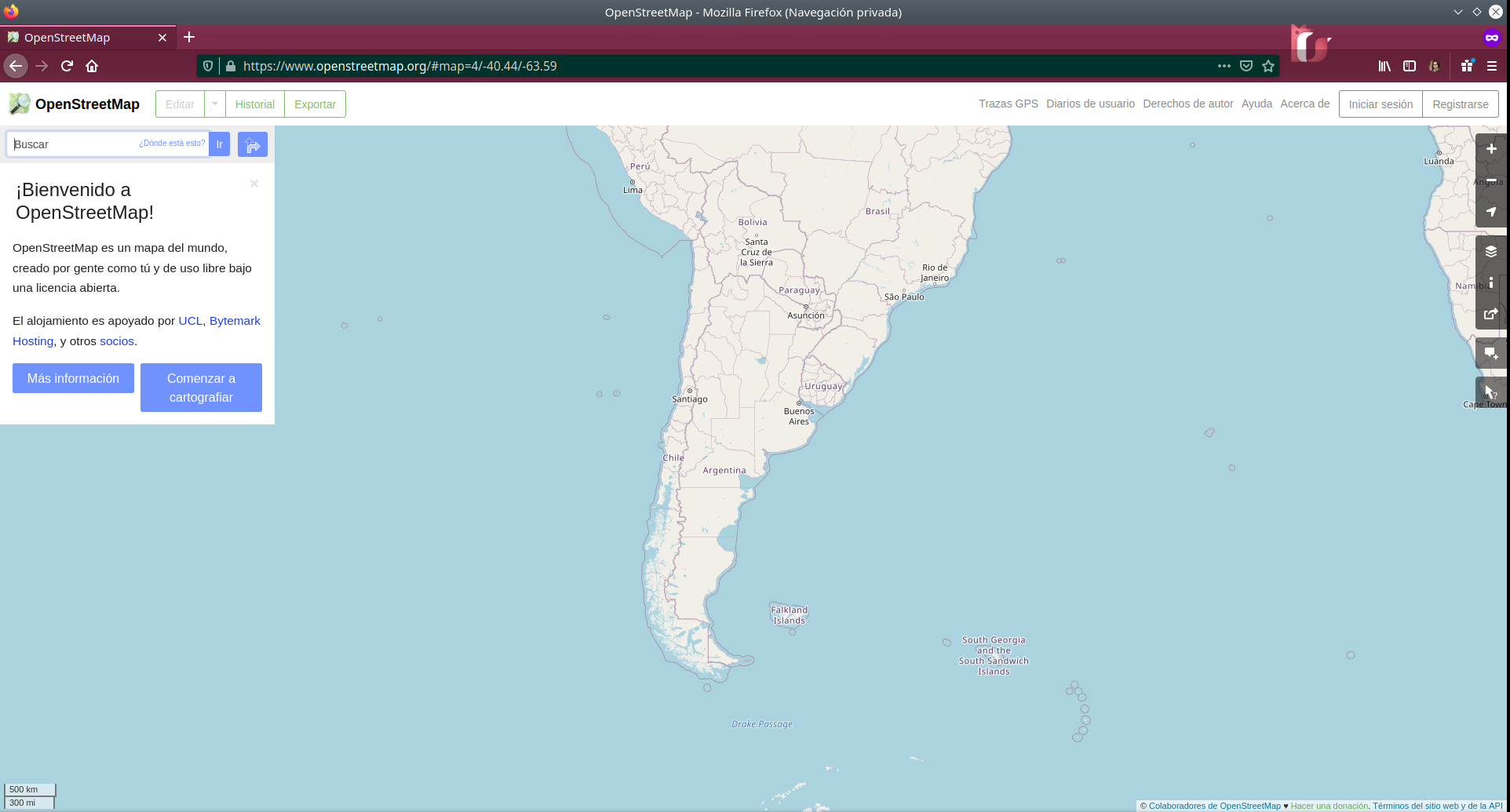
Task: Click São Paulo label on map
Action: 904,297
